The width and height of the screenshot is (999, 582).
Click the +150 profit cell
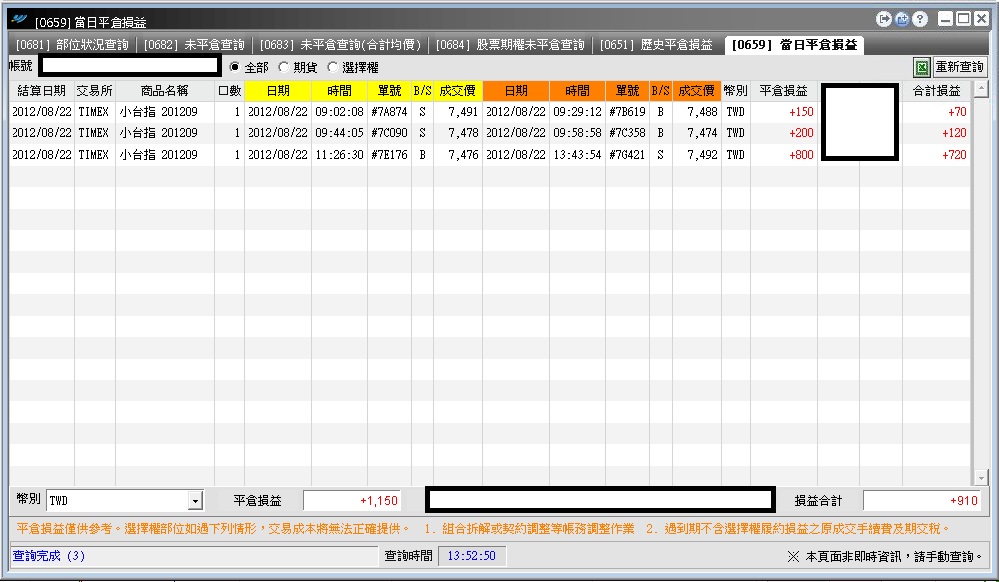[x=784, y=112]
